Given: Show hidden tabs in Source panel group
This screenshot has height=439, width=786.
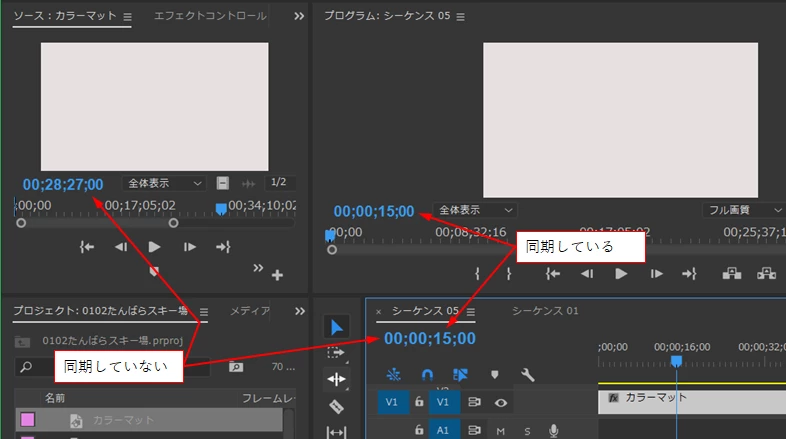Looking at the screenshot, I should tap(299, 16).
